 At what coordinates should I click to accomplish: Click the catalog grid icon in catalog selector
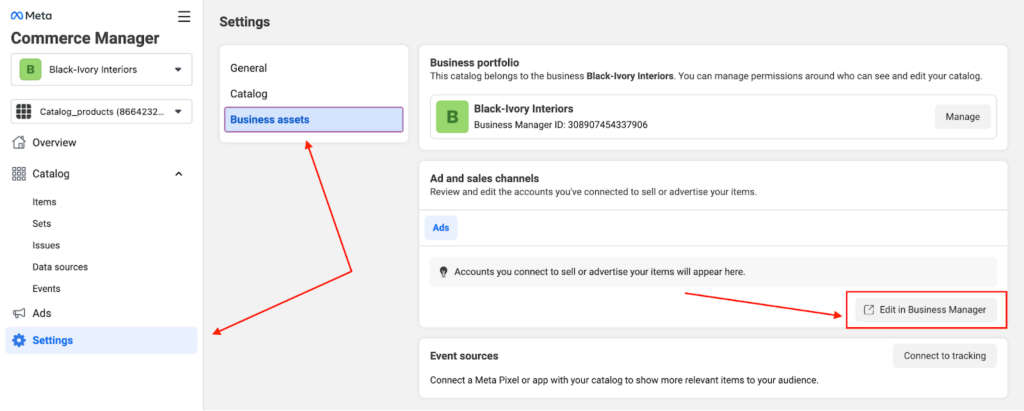tap(24, 112)
